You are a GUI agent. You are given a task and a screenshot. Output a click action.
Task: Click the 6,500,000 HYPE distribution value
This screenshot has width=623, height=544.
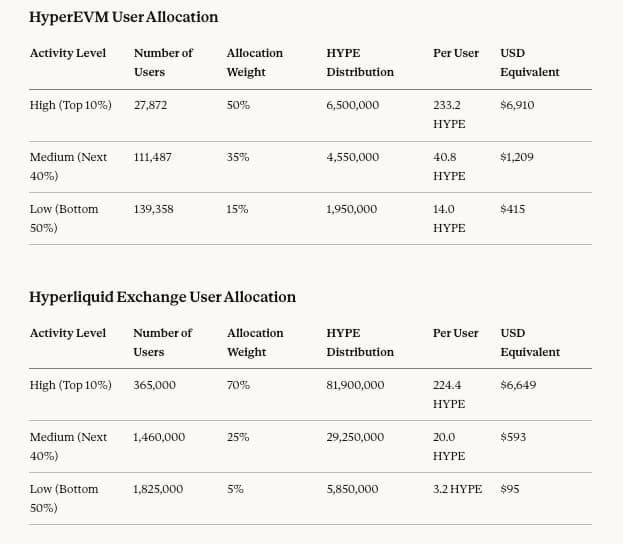352,105
